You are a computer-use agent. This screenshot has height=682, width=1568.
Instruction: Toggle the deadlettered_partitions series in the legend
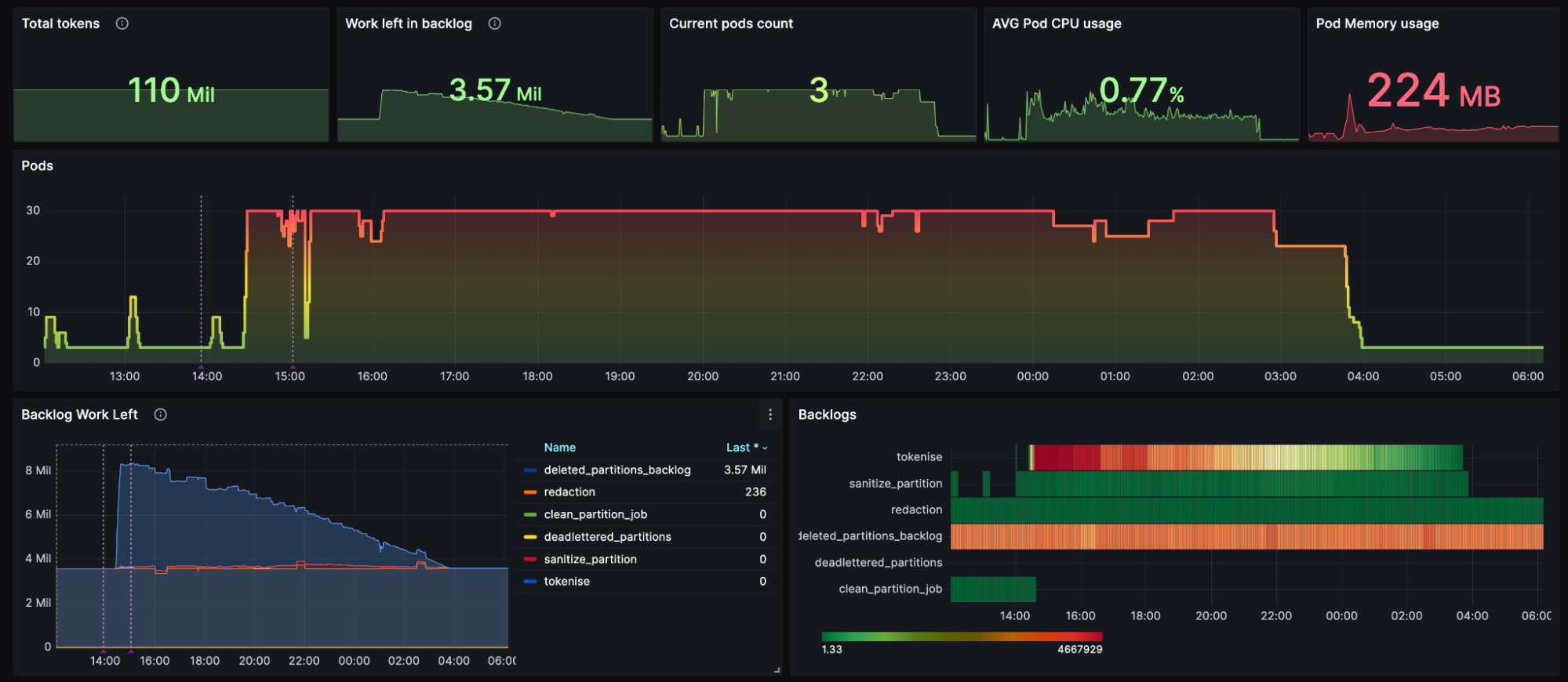pos(607,537)
